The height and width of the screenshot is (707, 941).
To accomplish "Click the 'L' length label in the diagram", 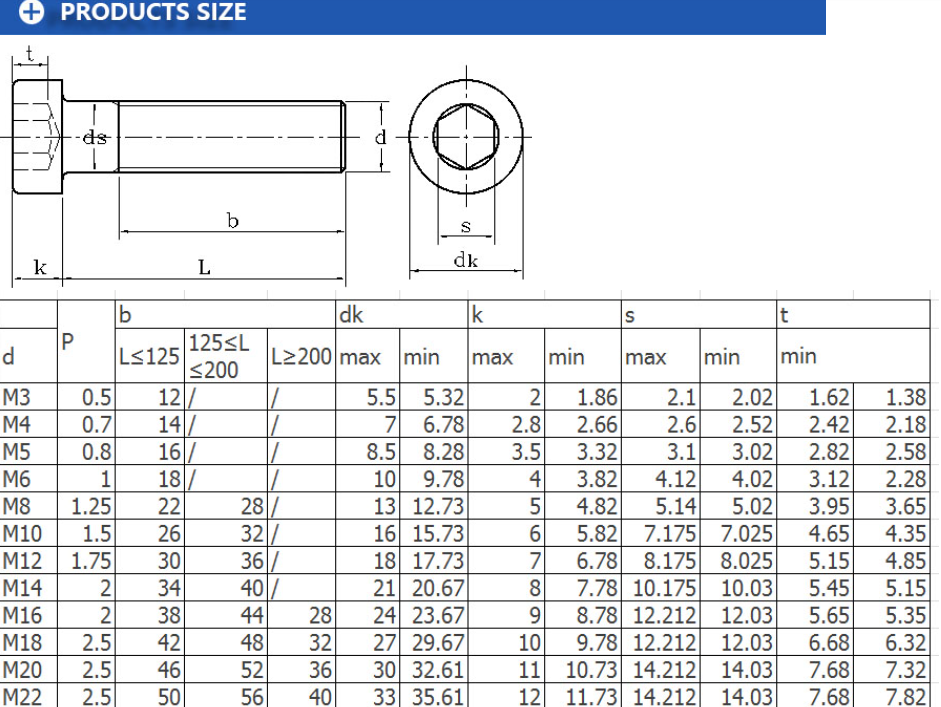I will [204, 267].
